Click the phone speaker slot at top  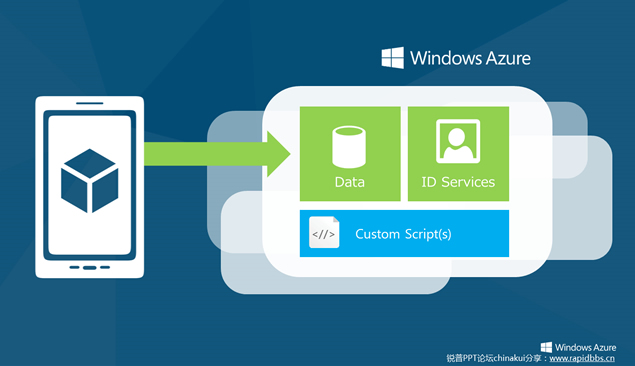(89, 103)
